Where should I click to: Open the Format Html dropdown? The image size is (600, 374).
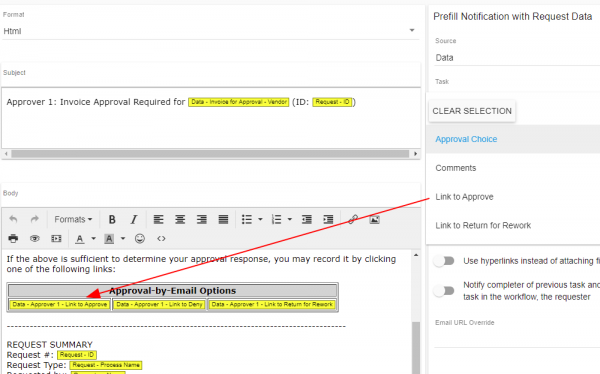pos(210,31)
